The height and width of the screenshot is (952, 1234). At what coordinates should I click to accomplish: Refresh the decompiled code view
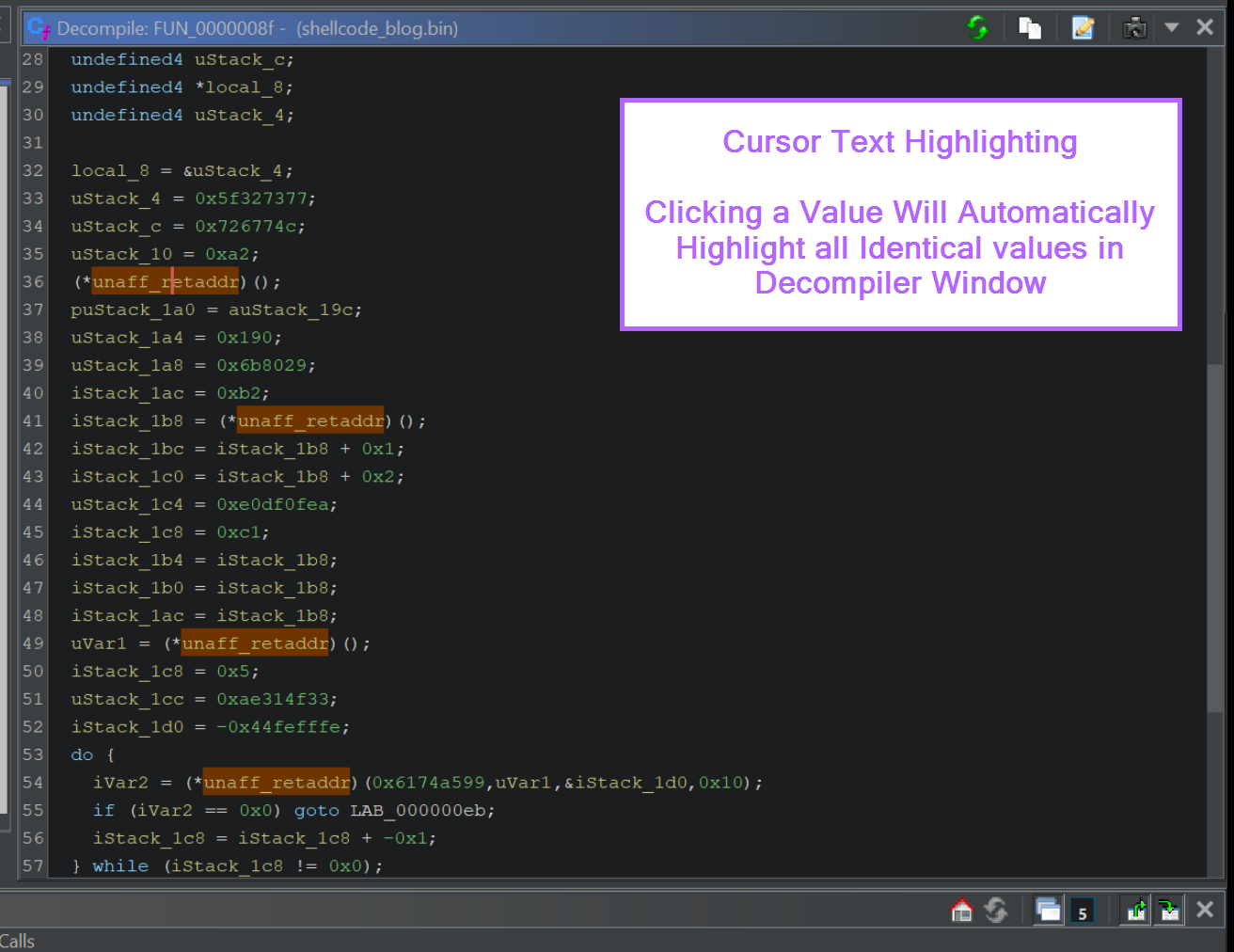[977, 27]
